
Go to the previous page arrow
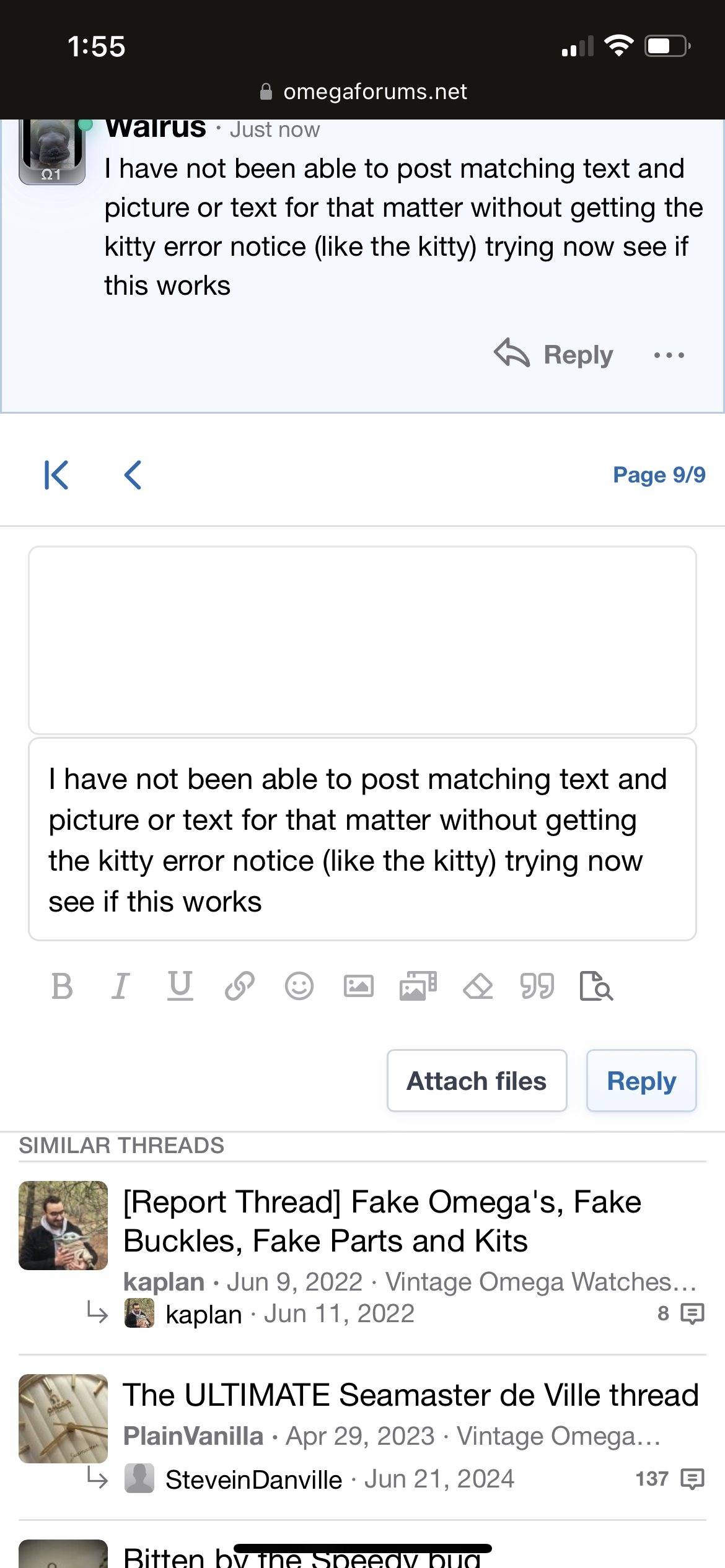coord(133,475)
